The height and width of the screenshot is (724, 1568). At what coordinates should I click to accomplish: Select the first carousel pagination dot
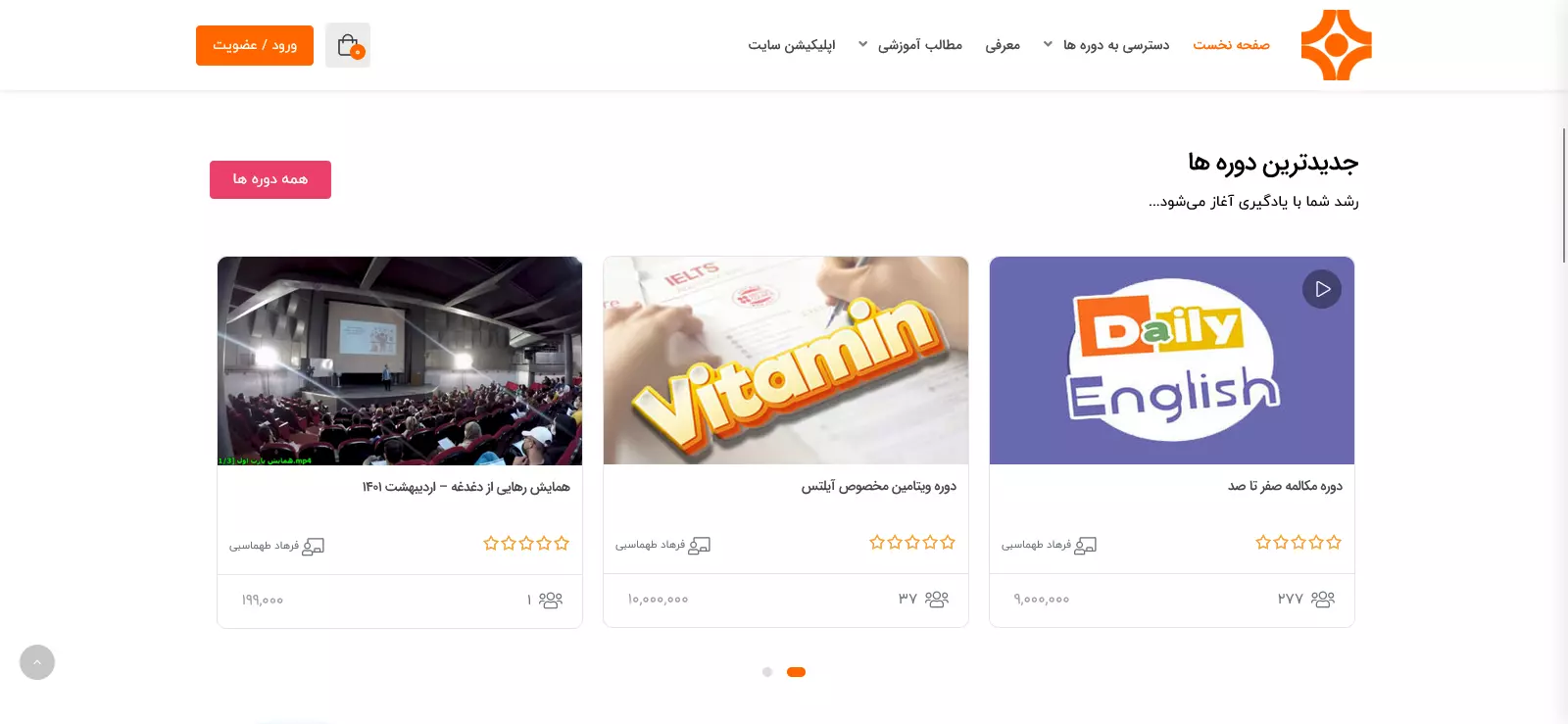(x=767, y=672)
